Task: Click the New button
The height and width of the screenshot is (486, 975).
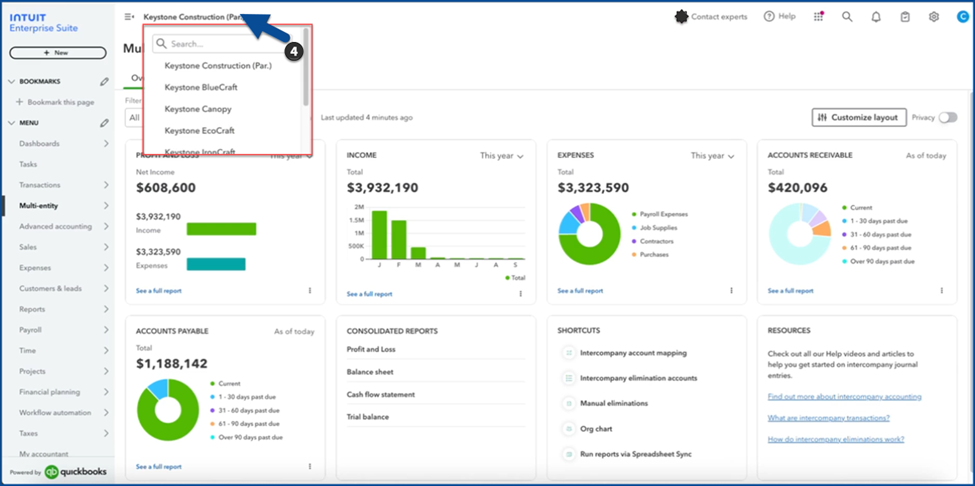Action: (58, 53)
